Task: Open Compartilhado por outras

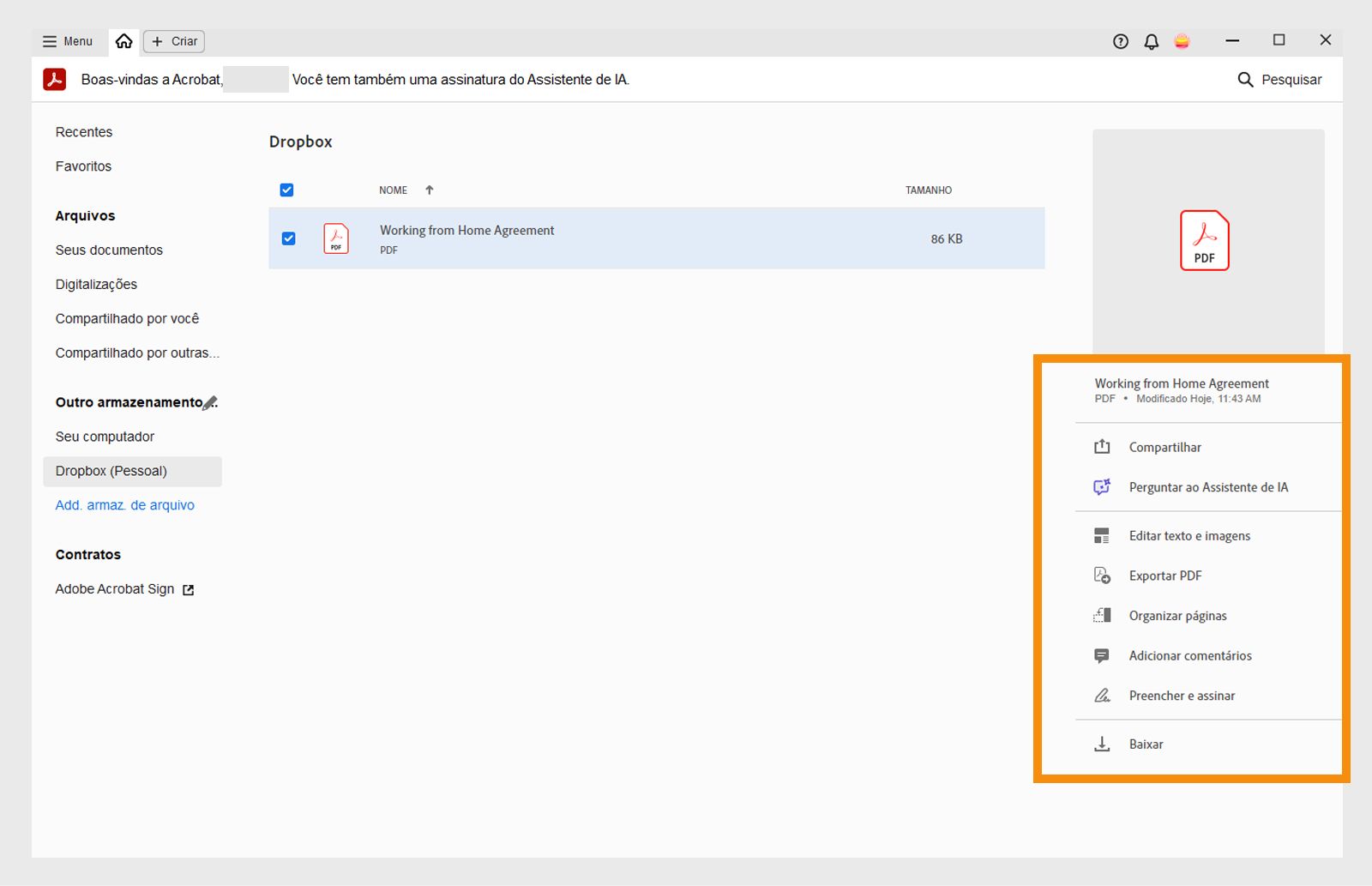Action: coord(137,353)
